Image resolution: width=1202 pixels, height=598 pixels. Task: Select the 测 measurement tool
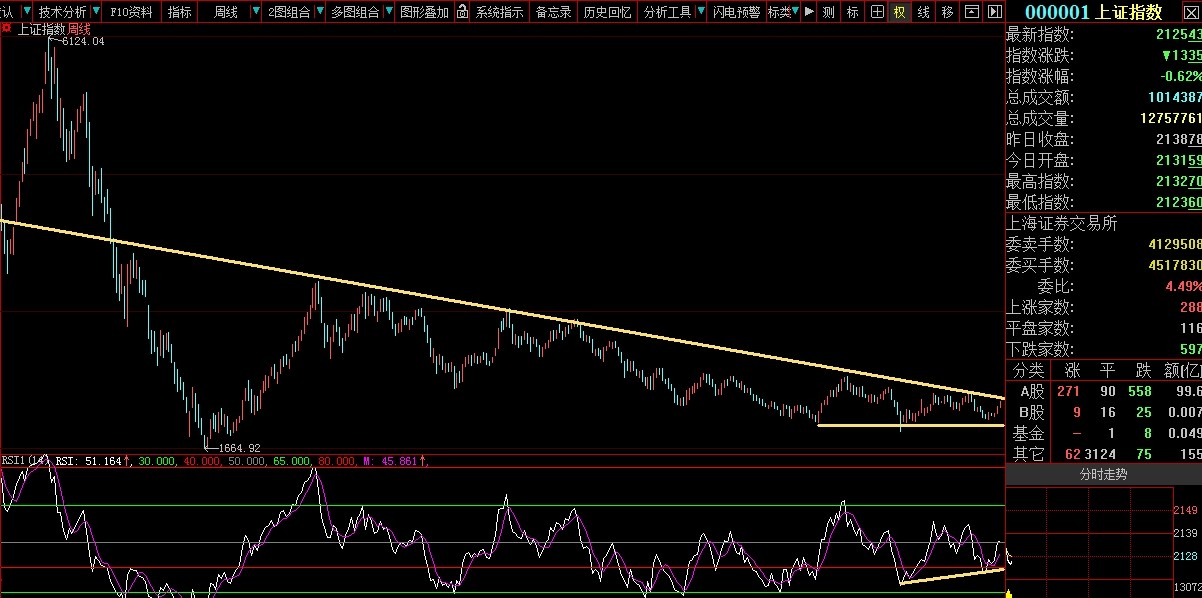pos(828,12)
